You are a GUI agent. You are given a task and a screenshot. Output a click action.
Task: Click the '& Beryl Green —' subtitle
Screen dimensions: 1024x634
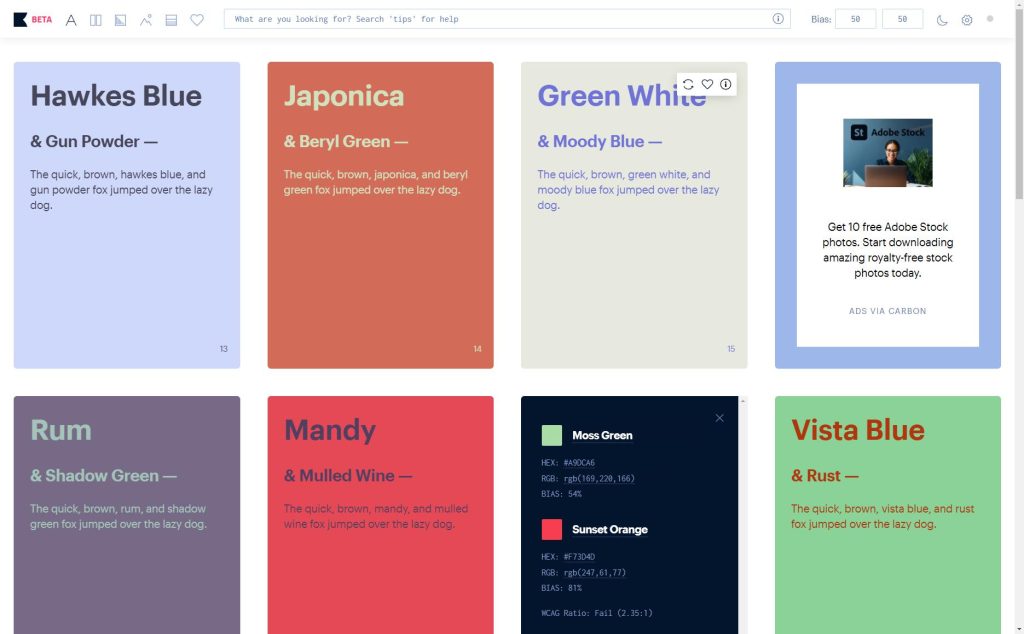point(346,142)
